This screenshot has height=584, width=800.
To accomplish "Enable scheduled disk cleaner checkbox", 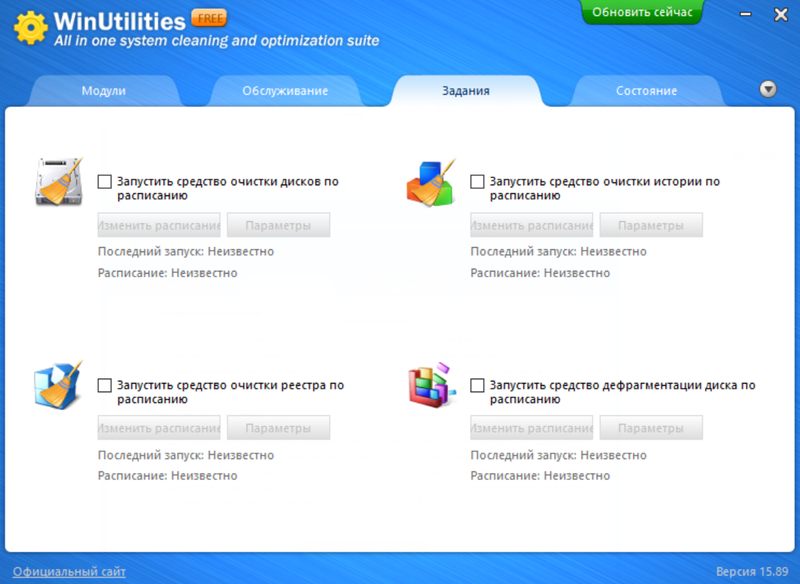I will 105,182.
